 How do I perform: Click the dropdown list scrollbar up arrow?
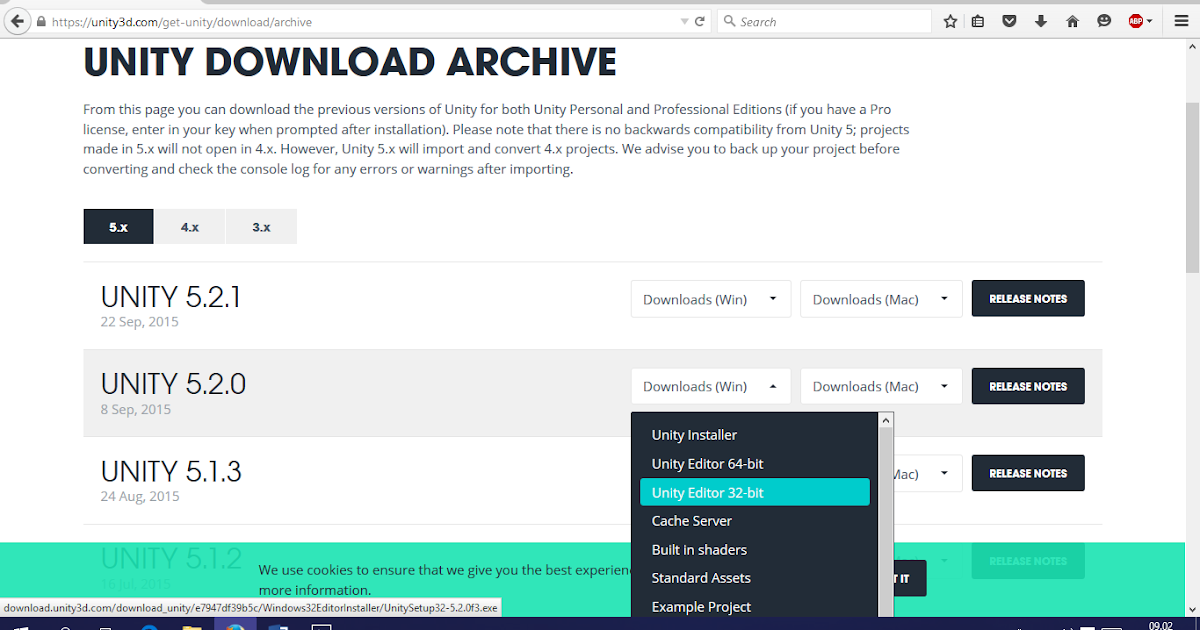[885, 421]
